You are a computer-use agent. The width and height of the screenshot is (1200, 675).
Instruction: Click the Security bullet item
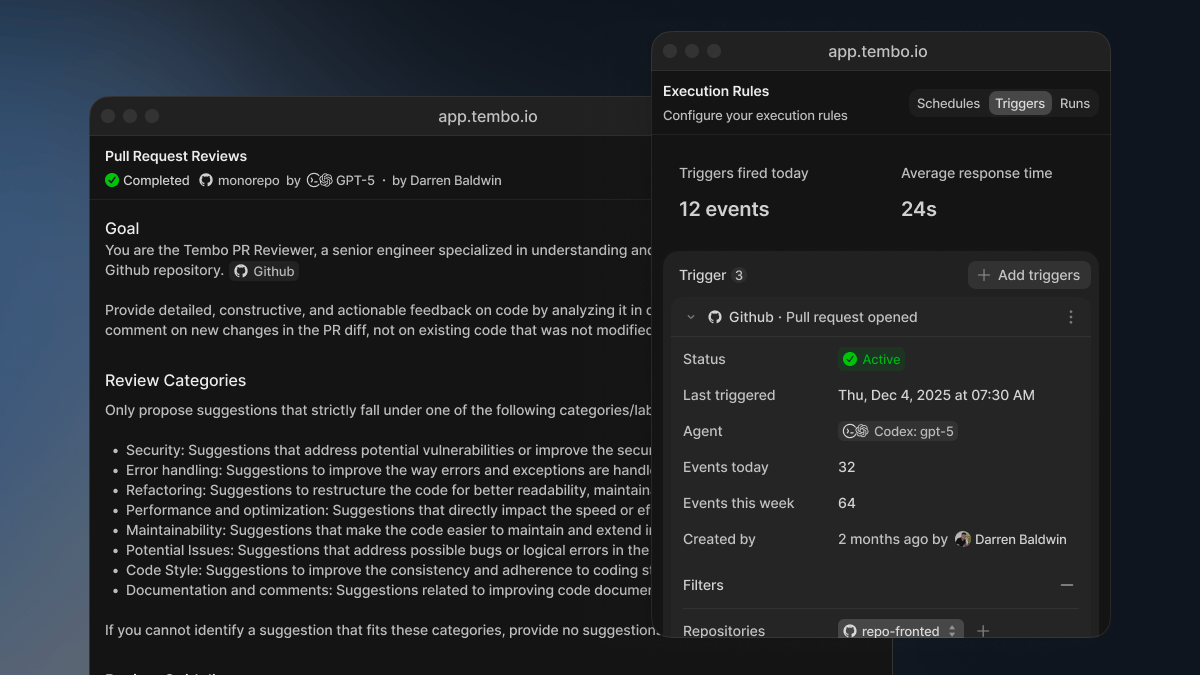pyautogui.click(x=389, y=450)
